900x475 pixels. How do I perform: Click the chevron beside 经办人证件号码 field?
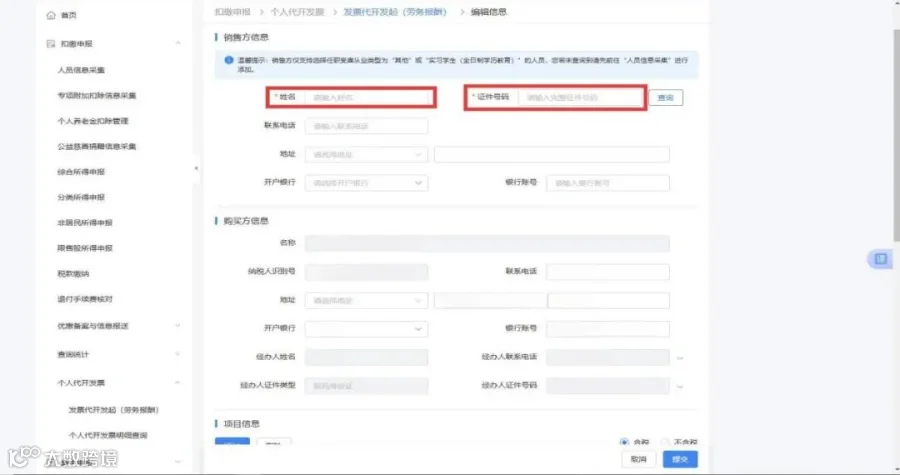[x=680, y=387]
